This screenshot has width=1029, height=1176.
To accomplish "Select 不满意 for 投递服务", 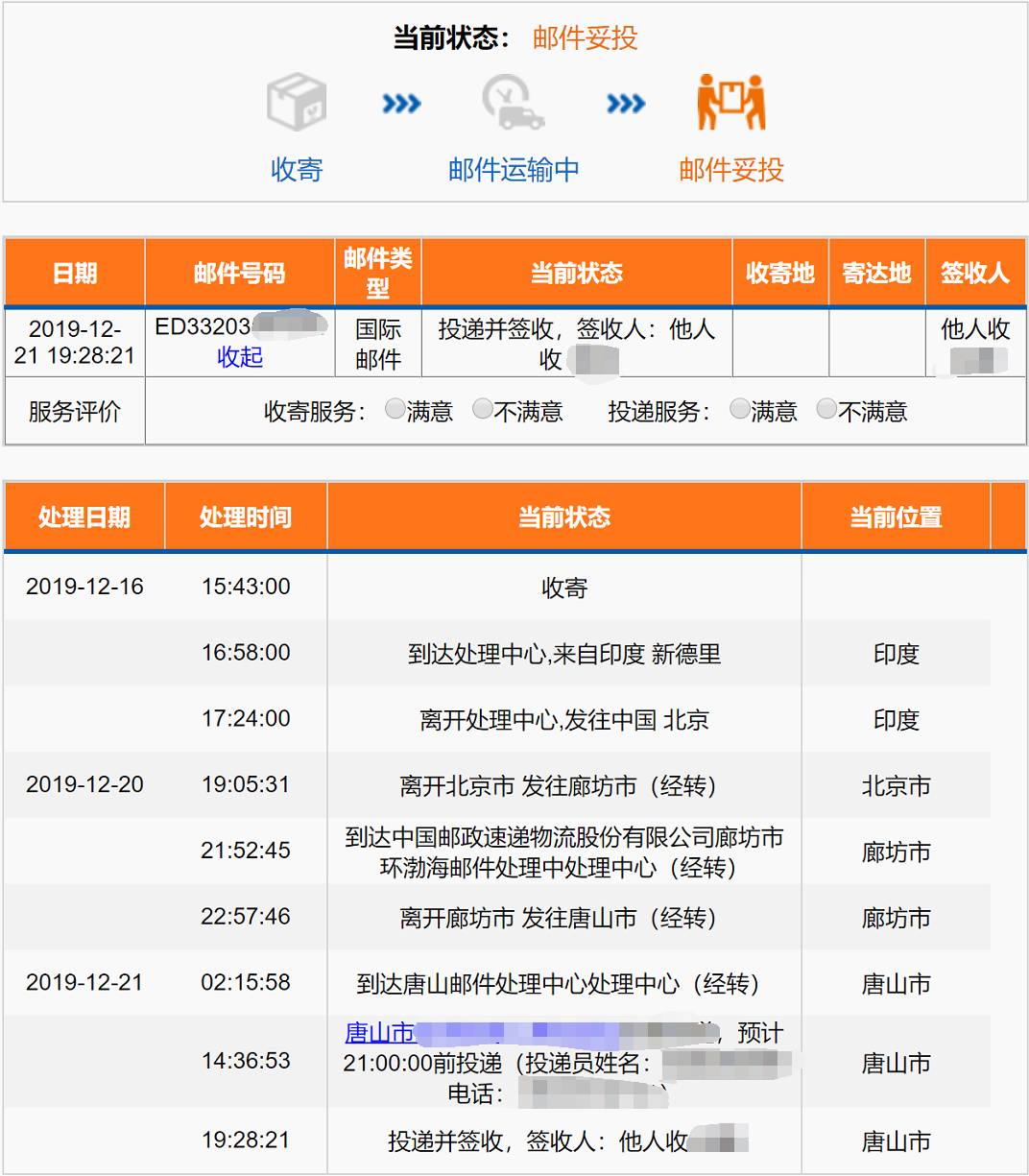I will click(826, 410).
